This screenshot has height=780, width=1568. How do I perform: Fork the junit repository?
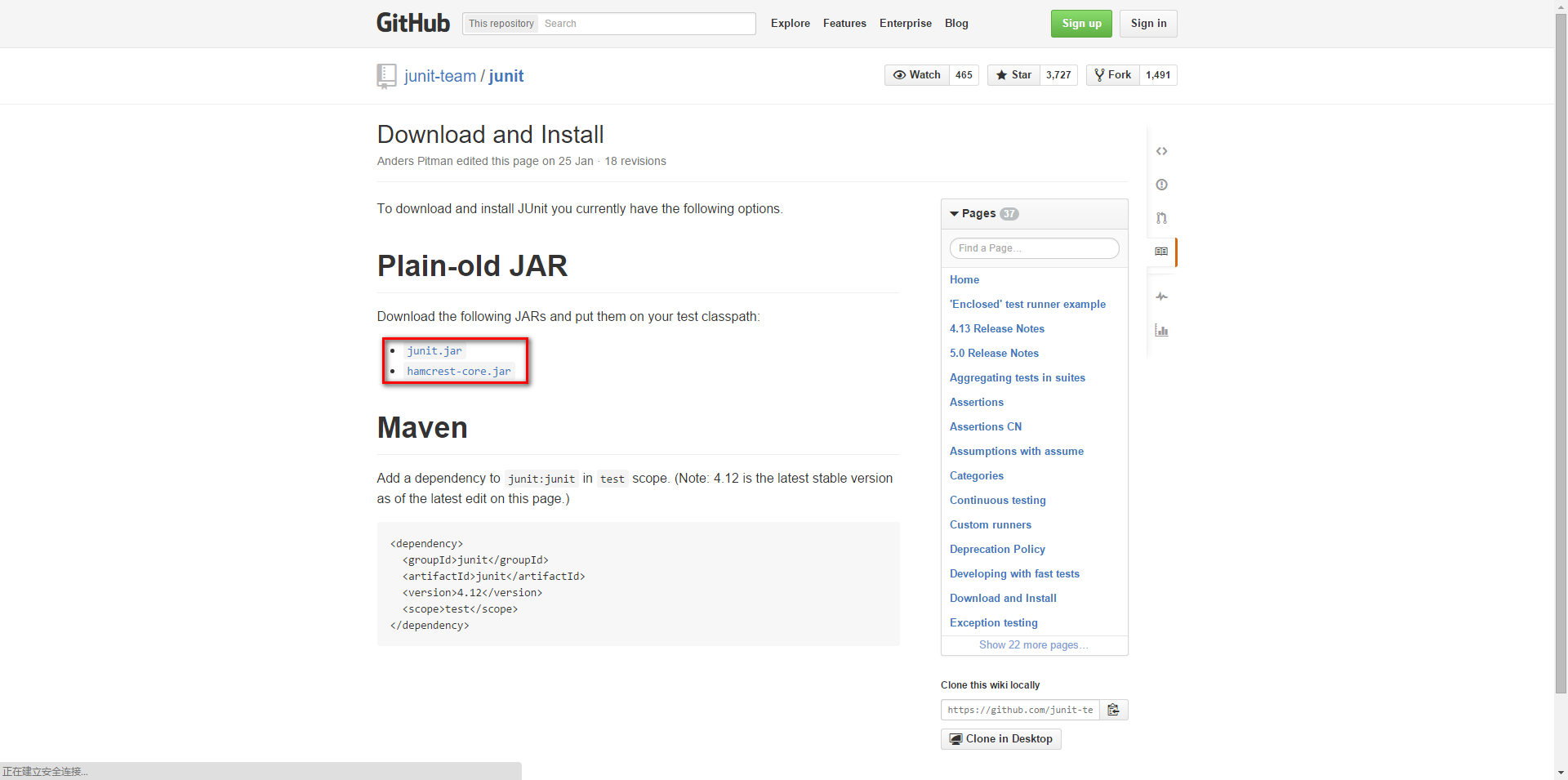coord(1112,75)
